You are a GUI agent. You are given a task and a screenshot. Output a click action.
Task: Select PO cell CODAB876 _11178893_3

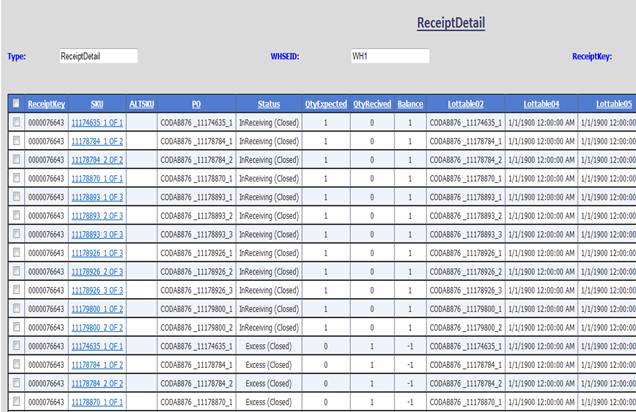(196, 234)
